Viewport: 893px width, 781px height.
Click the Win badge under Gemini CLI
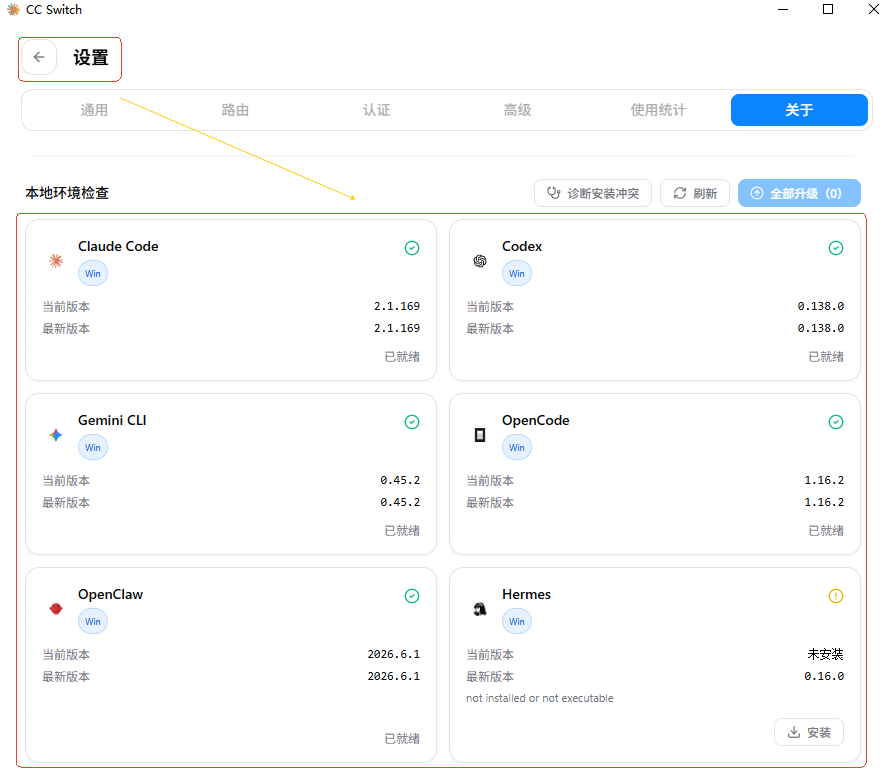[x=93, y=448]
